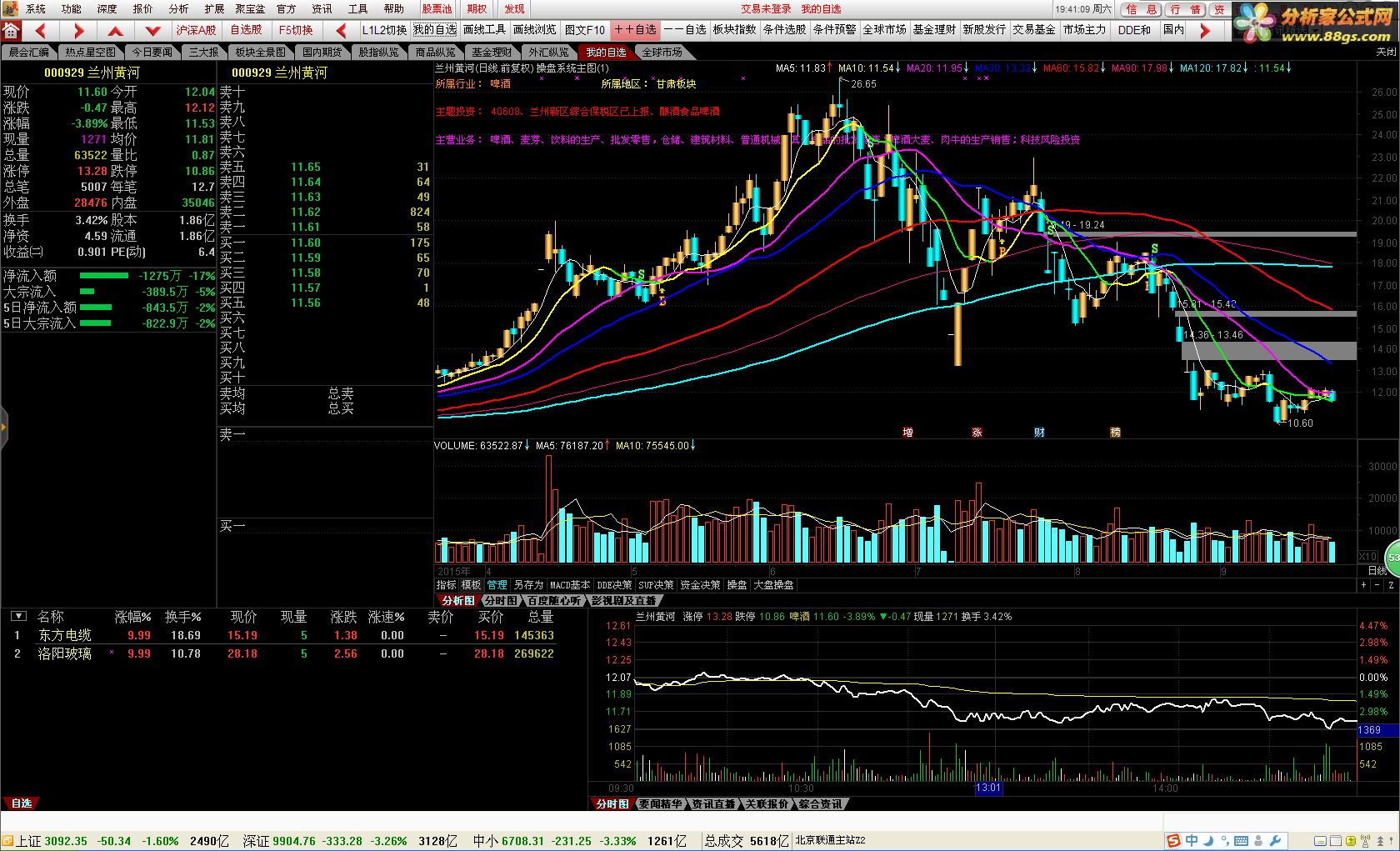The image size is (1400, 851).
Task: Click the Z button below chart
Action: [1391, 585]
